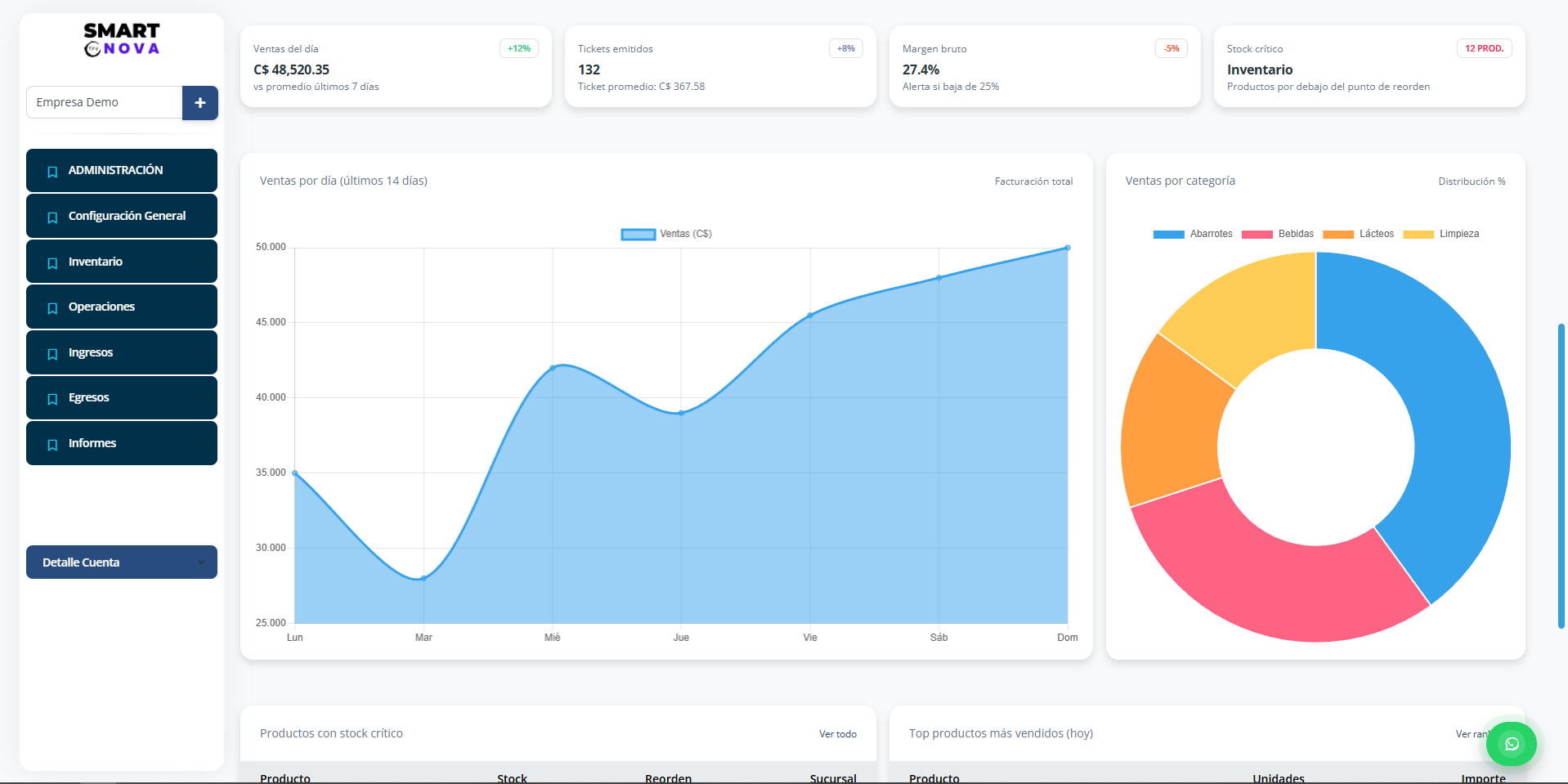1568x784 pixels.
Task: Click the Smart Nova logo
Action: [x=121, y=38]
